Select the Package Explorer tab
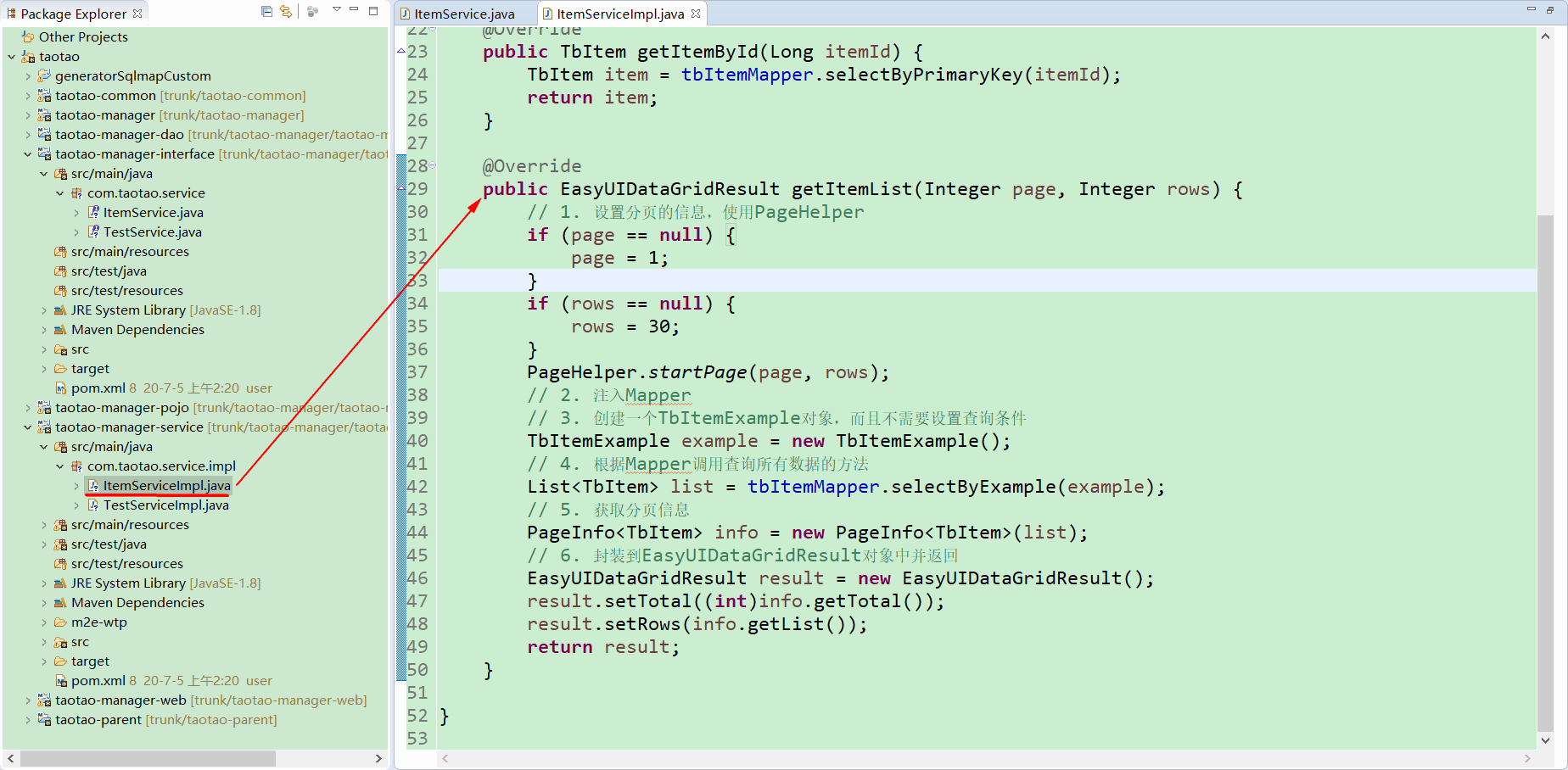Image resolution: width=1568 pixels, height=770 pixels. (x=74, y=14)
